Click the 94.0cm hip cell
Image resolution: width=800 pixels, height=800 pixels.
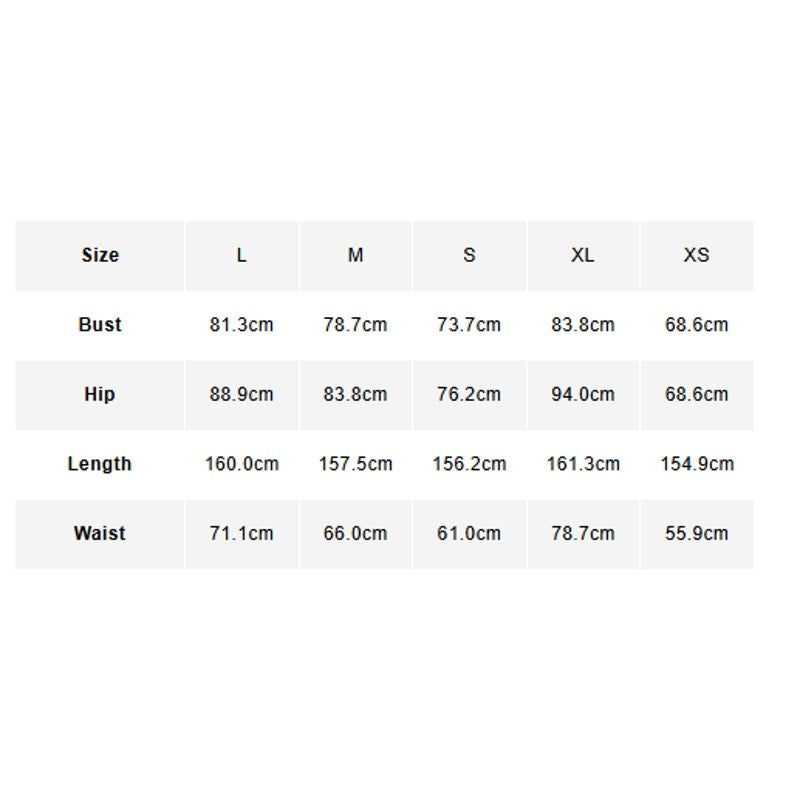coord(583,394)
